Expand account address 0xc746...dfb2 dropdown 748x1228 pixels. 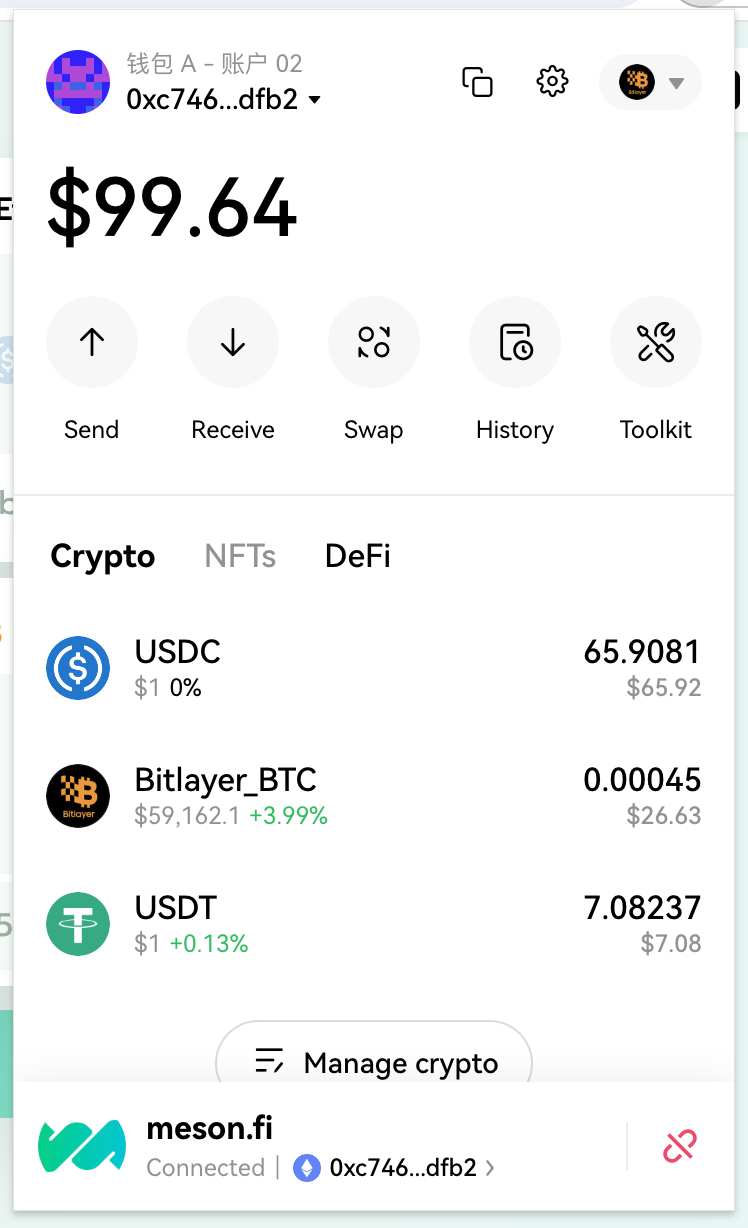coord(315,100)
